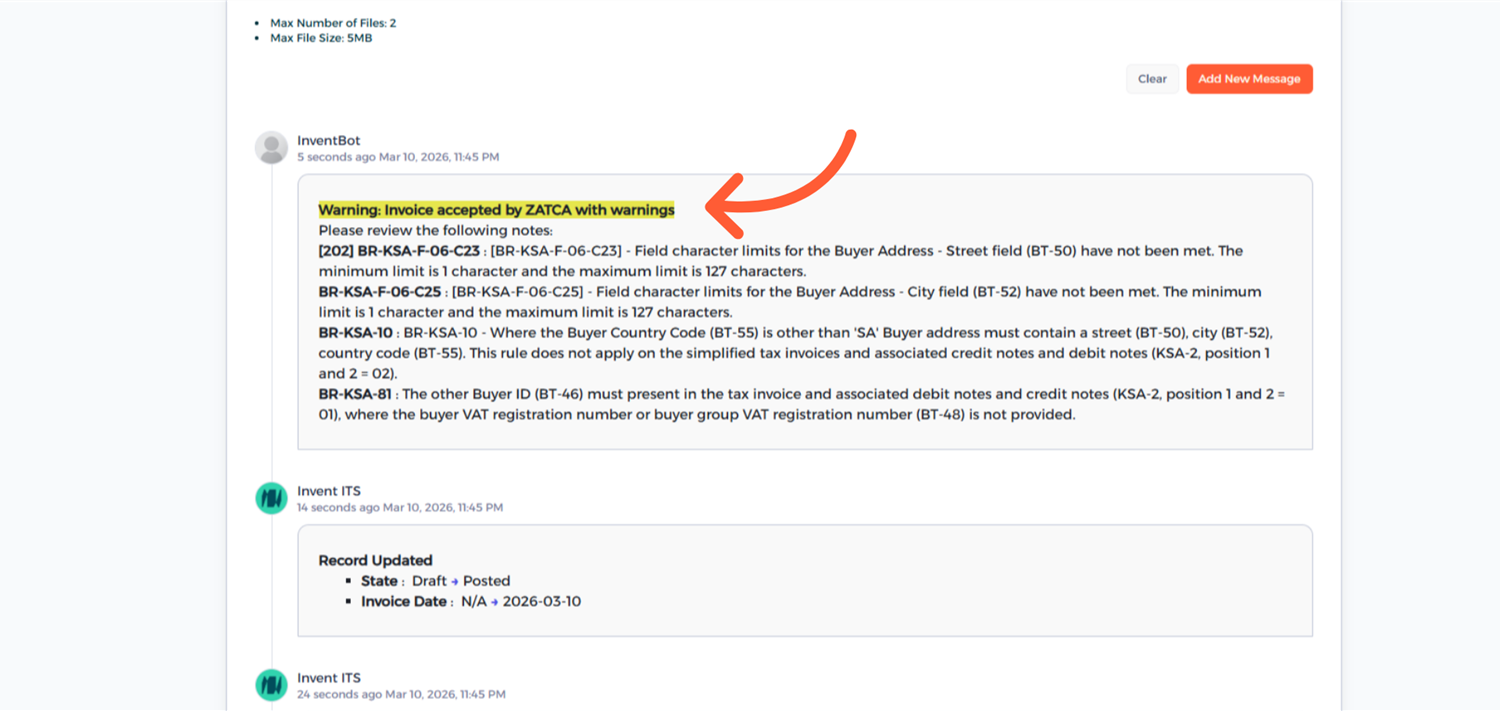This screenshot has height=711, width=1500.
Task: Click the "14 seconds ago" message timestamp
Action: pyautogui.click(x=338, y=507)
